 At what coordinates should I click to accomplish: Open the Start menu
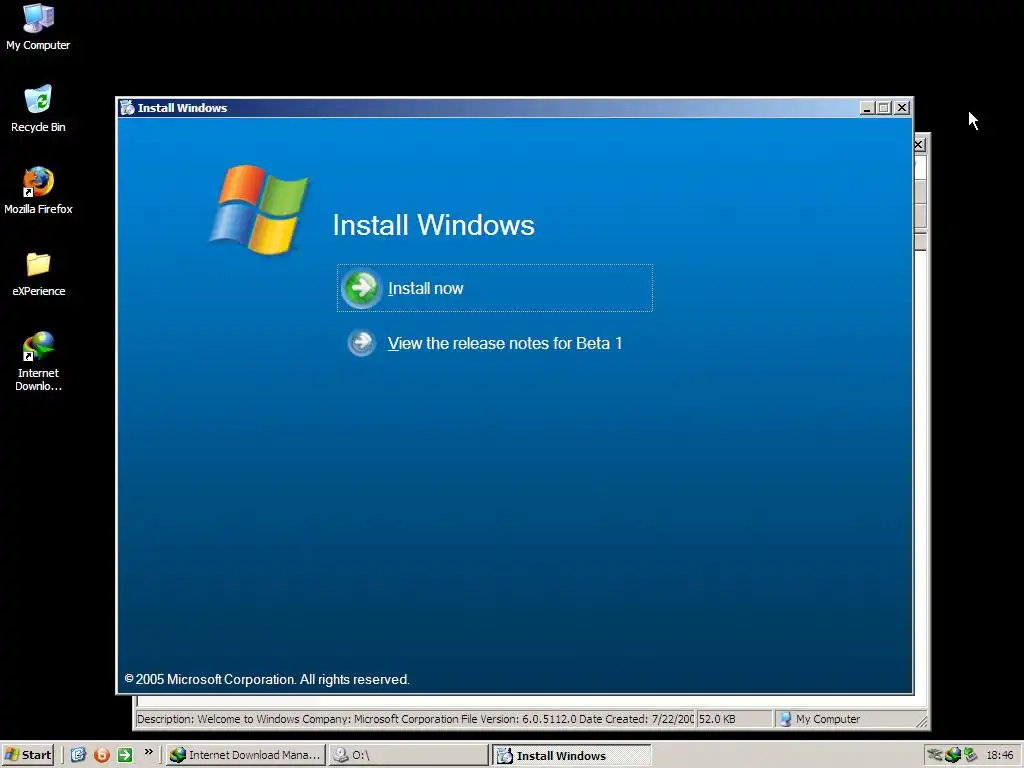click(27, 755)
